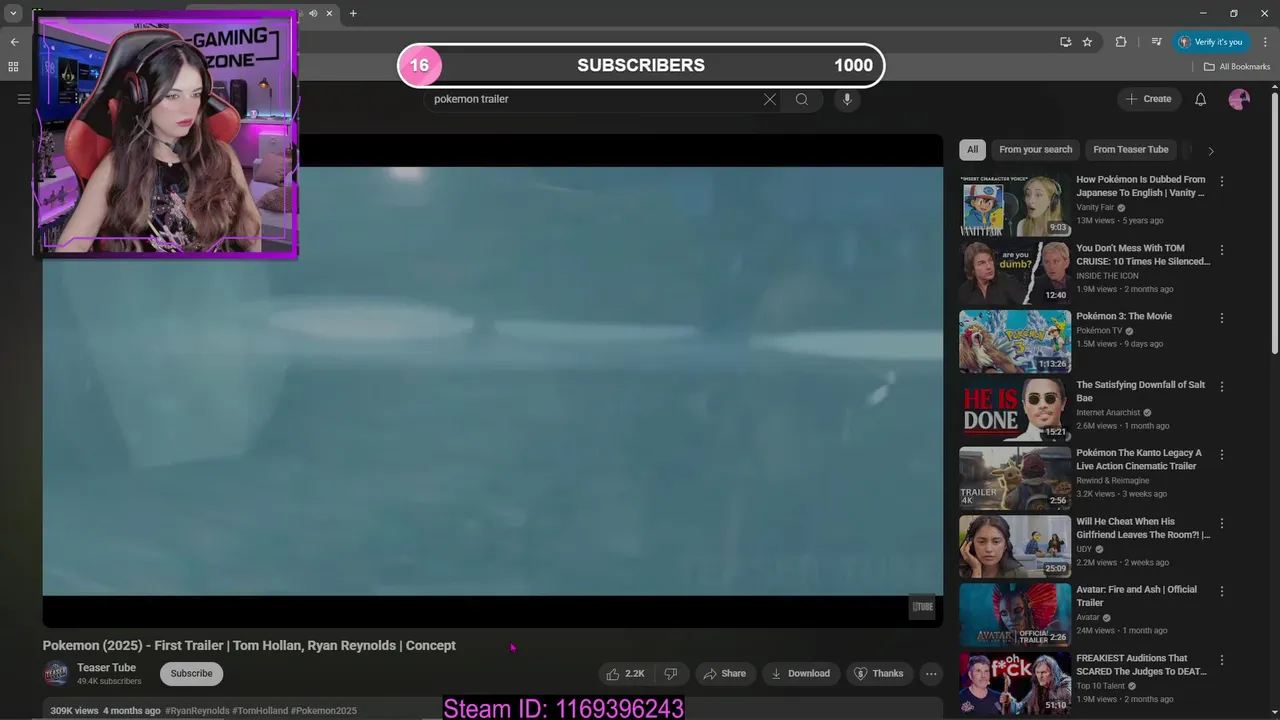The width and height of the screenshot is (1280, 720).
Task: Click the Download button
Action: tap(800, 674)
